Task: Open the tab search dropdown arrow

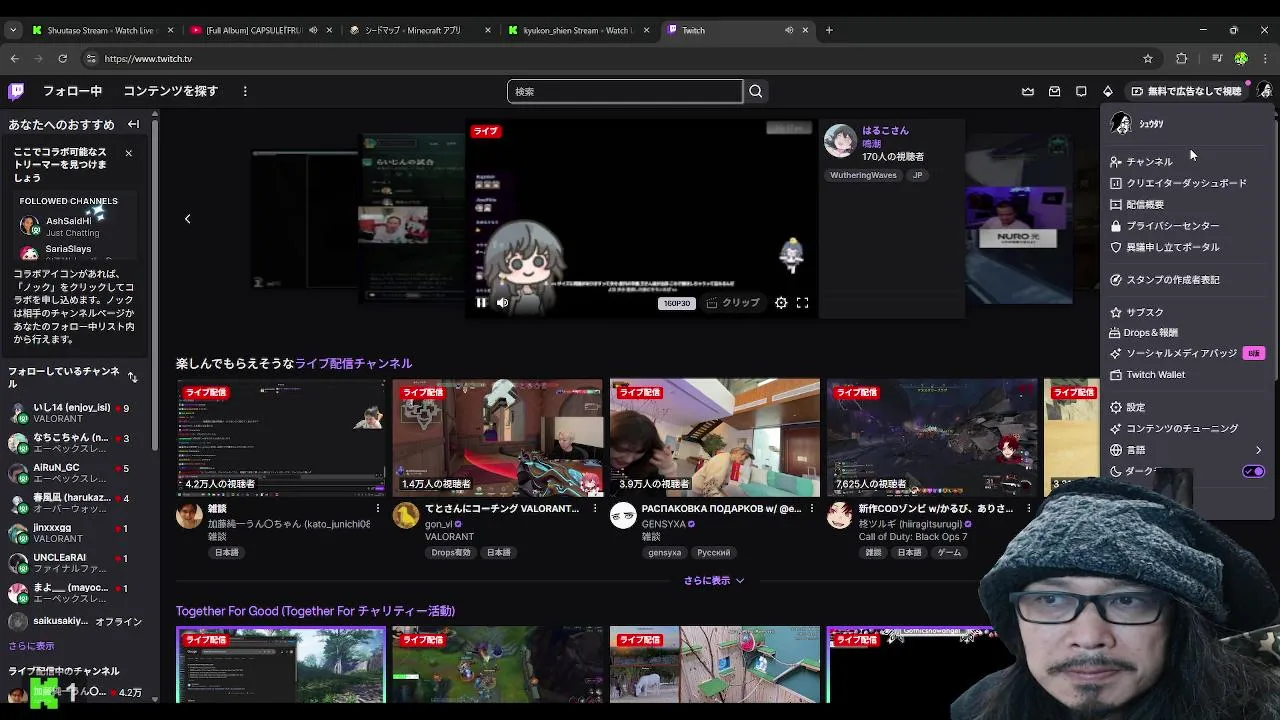Action: tap(13, 30)
